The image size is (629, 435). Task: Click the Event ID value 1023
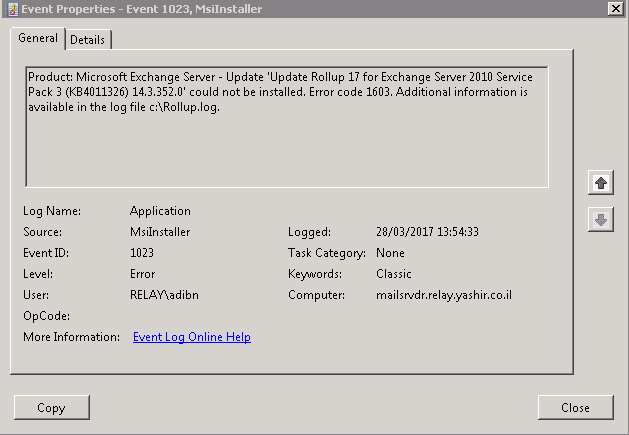tap(142, 253)
